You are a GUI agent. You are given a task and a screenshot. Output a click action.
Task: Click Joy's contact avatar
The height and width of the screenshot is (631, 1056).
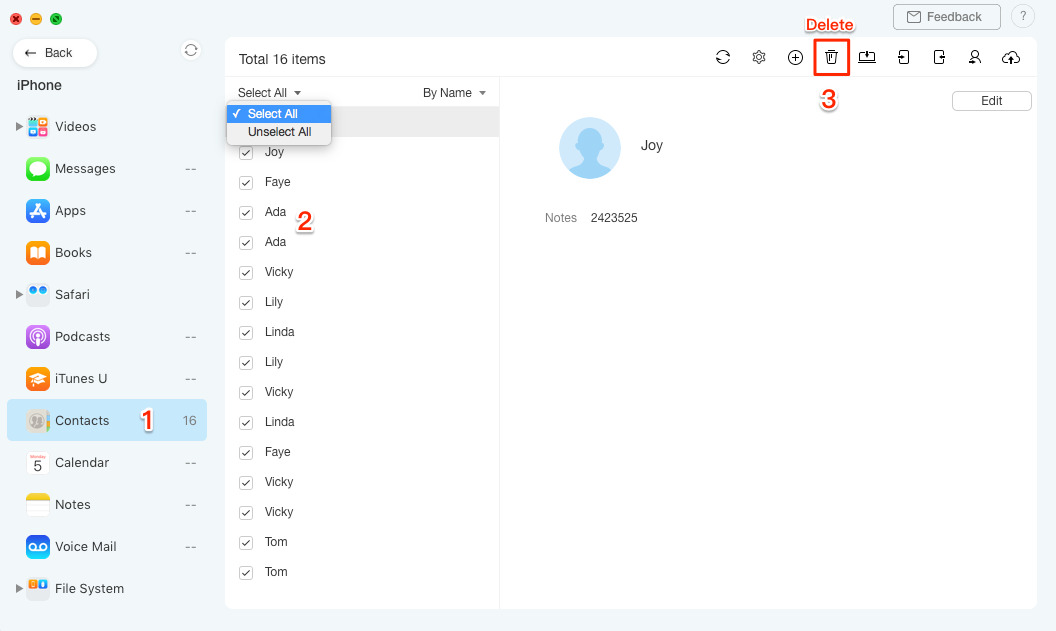coord(590,148)
